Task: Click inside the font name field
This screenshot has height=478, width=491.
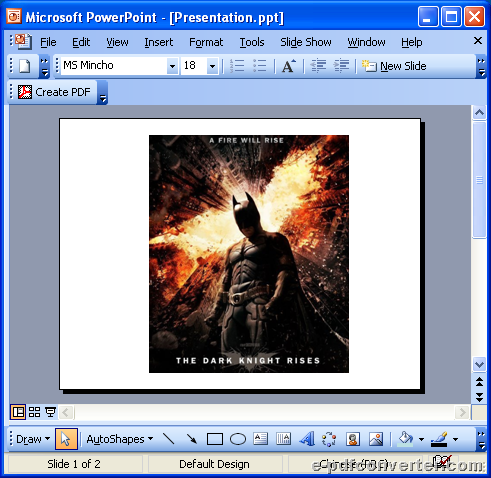Action: (114, 65)
